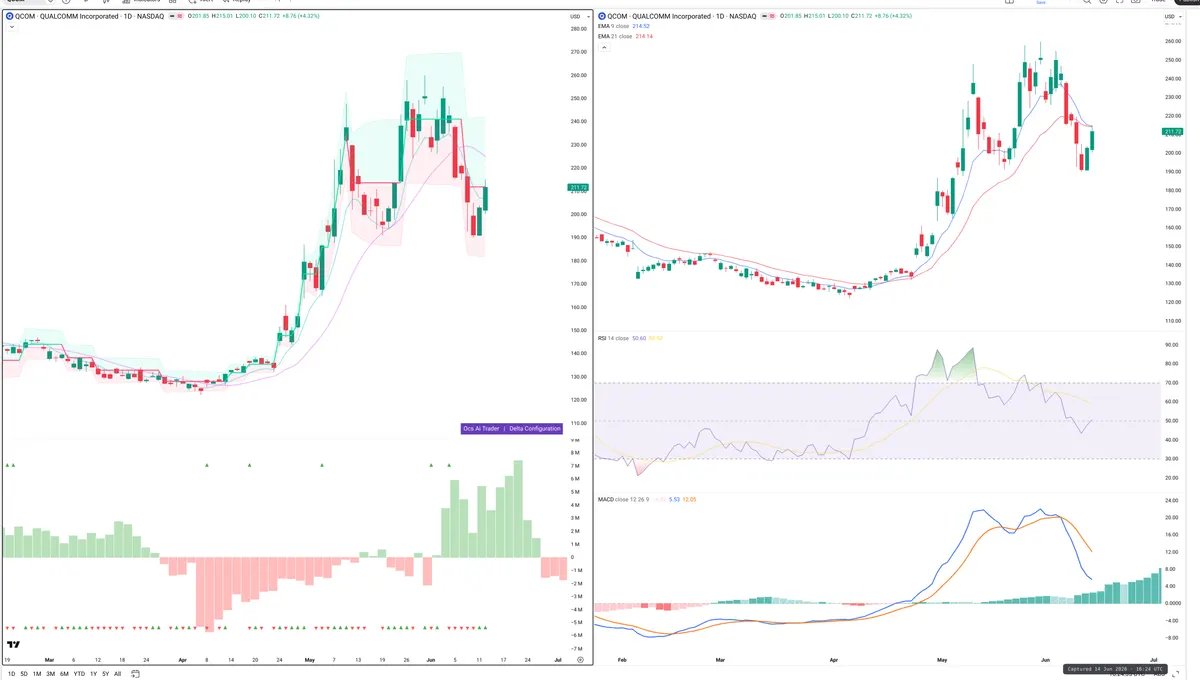Click the 70.00 level on RSI axis
1200x680 pixels.
point(1173,383)
